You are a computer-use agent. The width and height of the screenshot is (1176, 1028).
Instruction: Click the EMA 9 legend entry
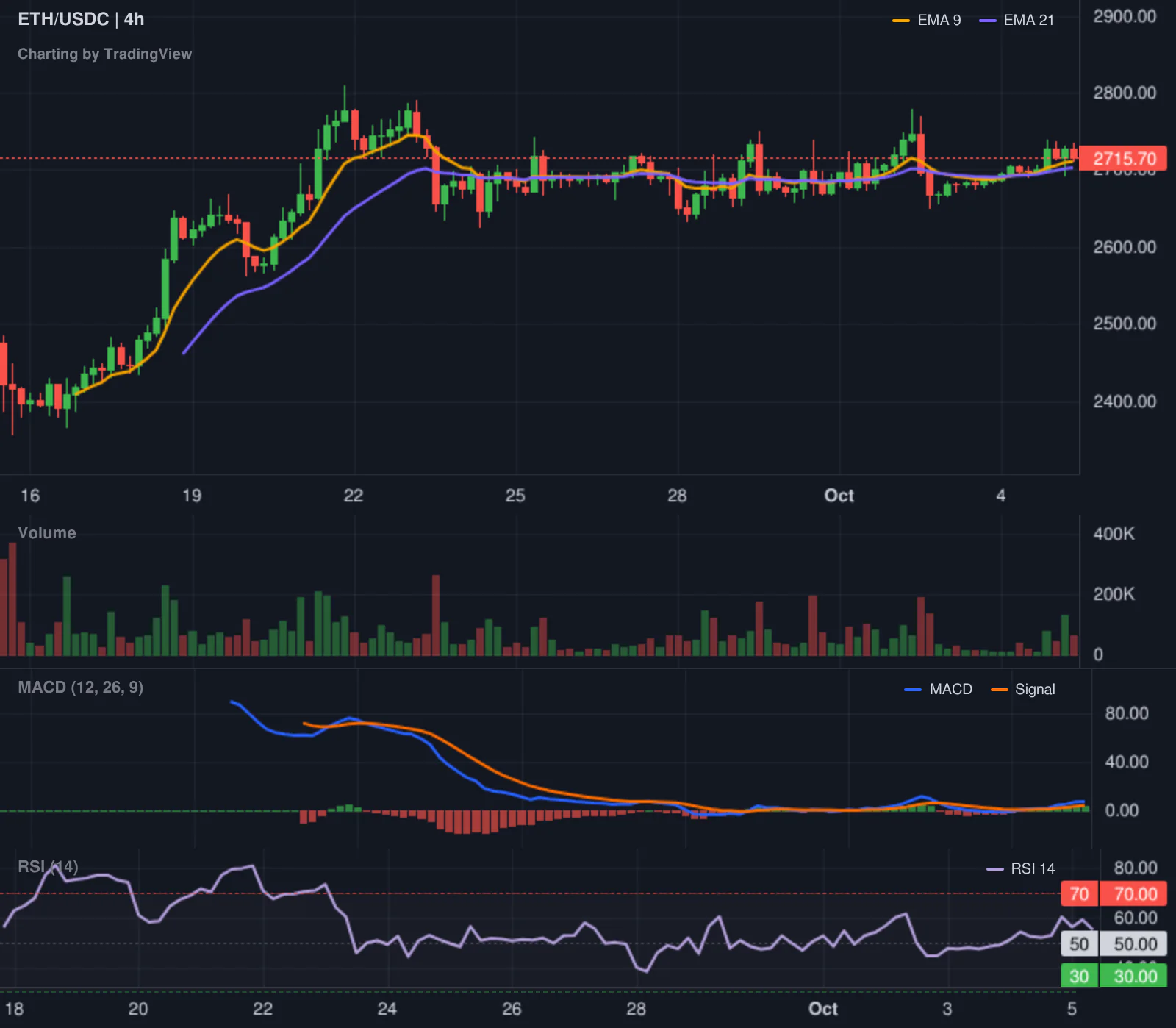pos(927,21)
